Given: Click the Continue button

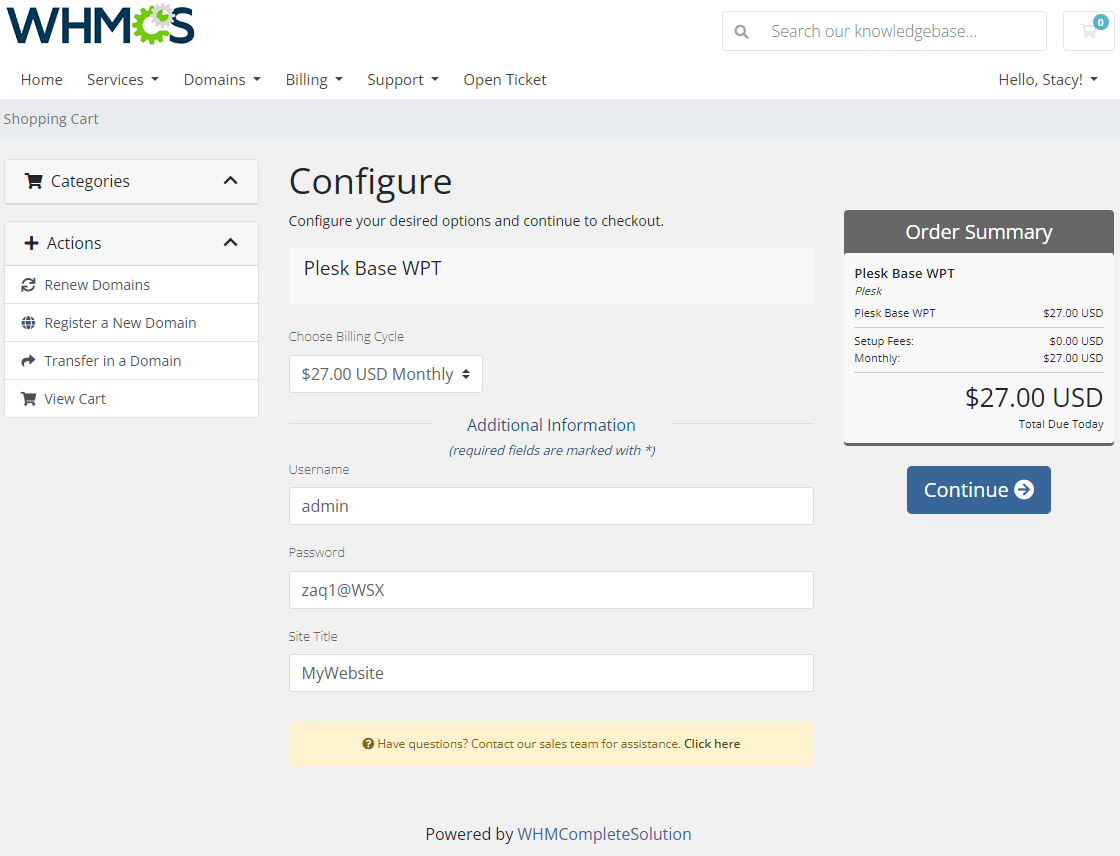Looking at the screenshot, I should (x=978, y=490).
